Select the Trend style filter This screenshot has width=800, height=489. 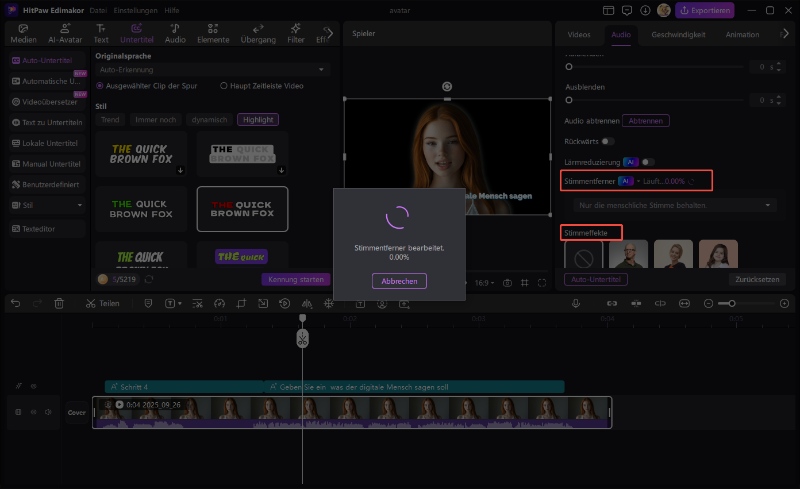point(110,119)
